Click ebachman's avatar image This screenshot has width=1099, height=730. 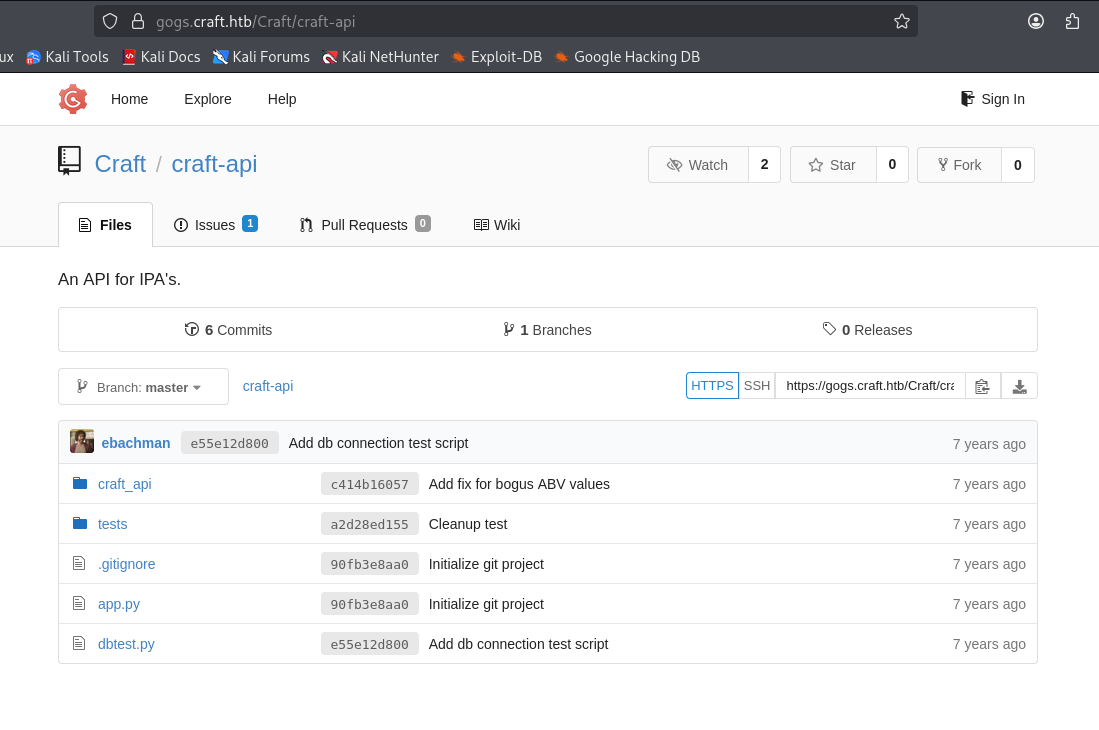pos(82,441)
